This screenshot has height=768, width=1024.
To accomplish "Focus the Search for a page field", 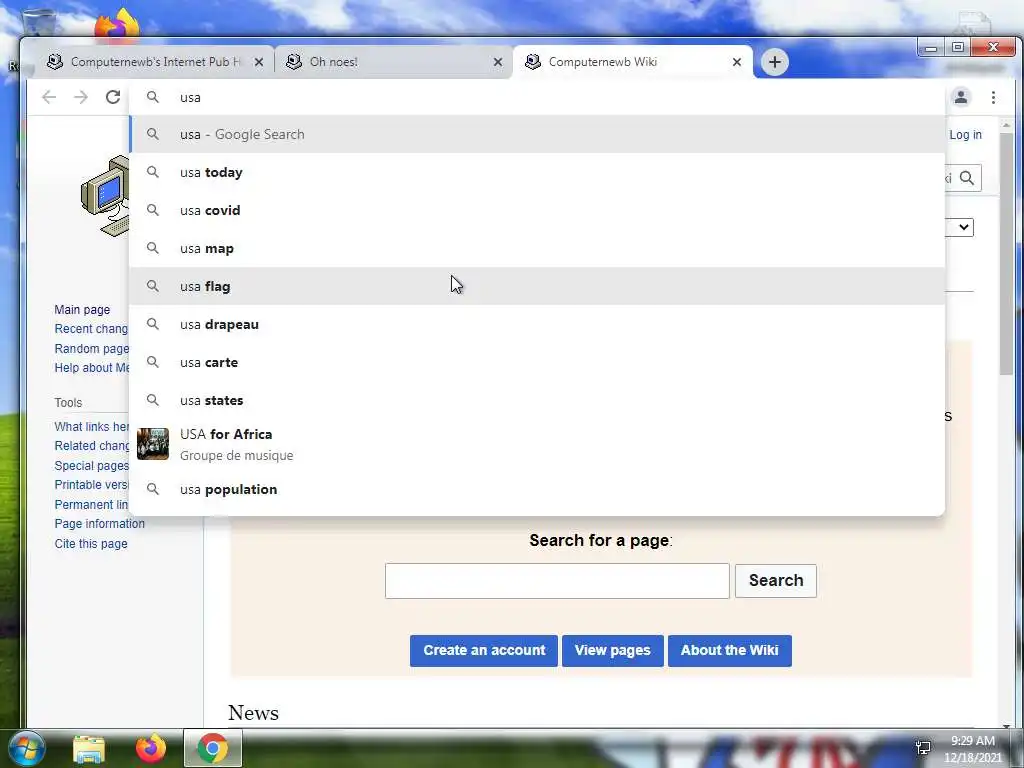I will click(557, 581).
